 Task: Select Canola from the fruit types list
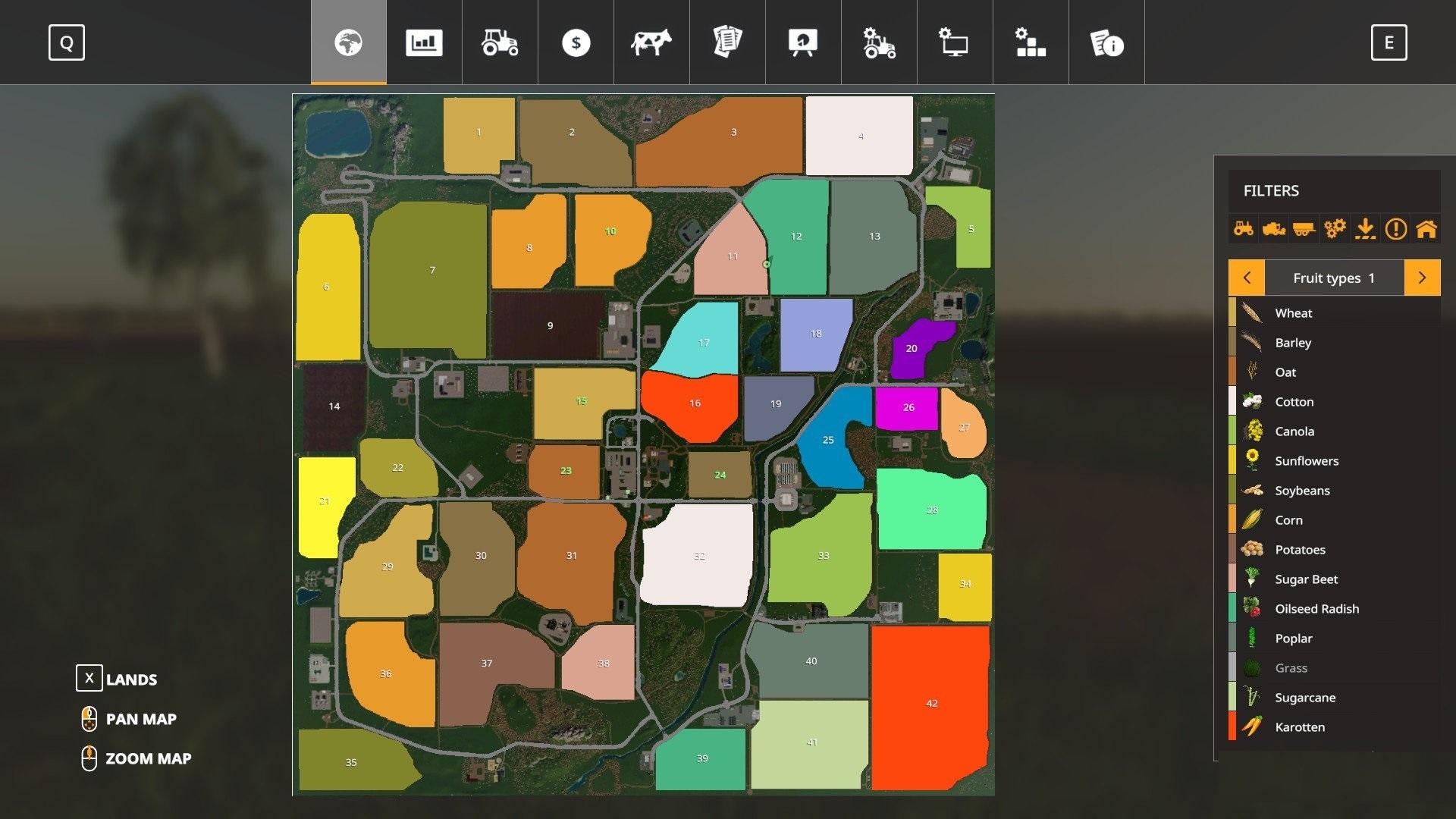[1294, 430]
